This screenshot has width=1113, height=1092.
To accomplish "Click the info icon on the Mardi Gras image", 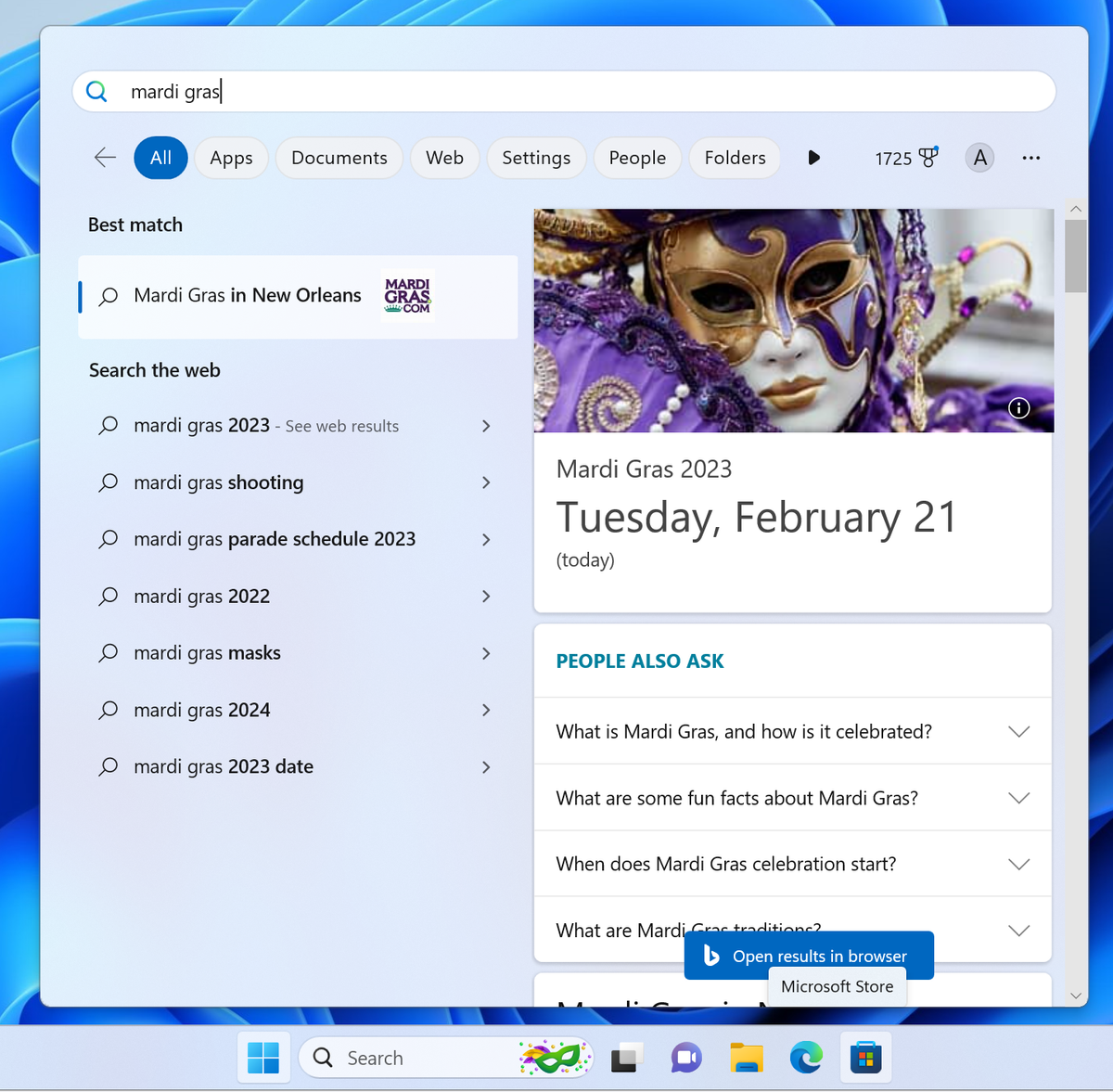I will point(1018,407).
